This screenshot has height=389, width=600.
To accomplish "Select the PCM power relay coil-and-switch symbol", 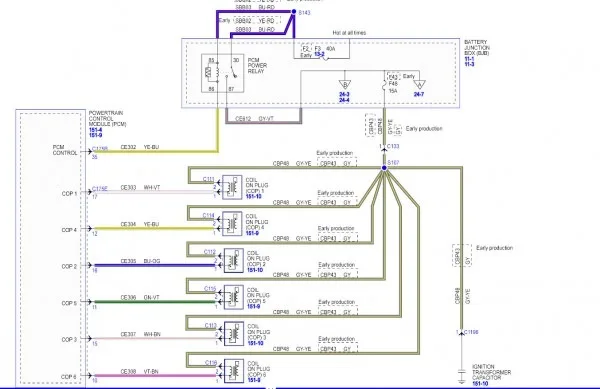I will coord(223,73).
